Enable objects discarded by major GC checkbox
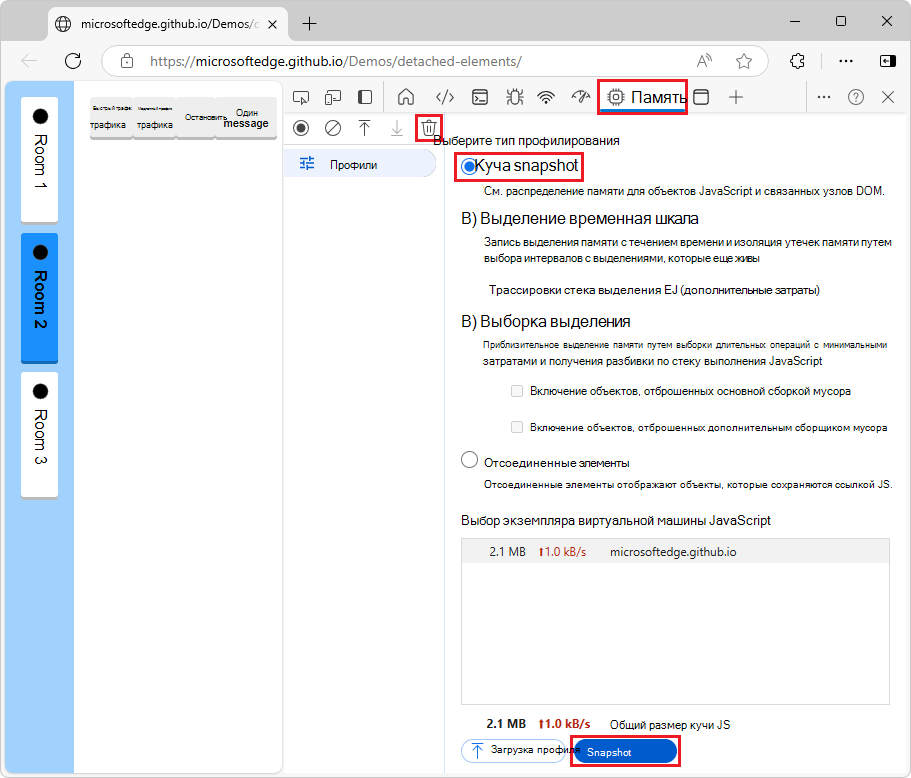 pos(517,391)
